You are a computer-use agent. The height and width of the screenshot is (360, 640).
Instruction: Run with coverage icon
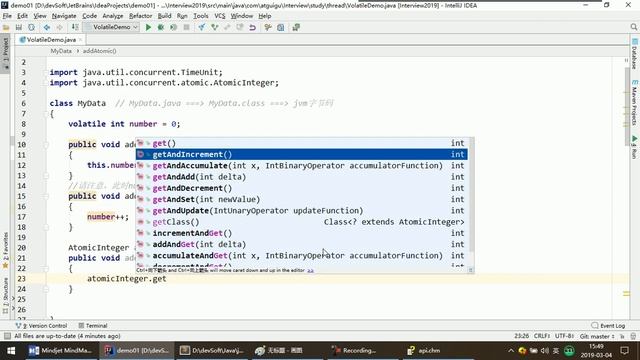(x=173, y=27)
